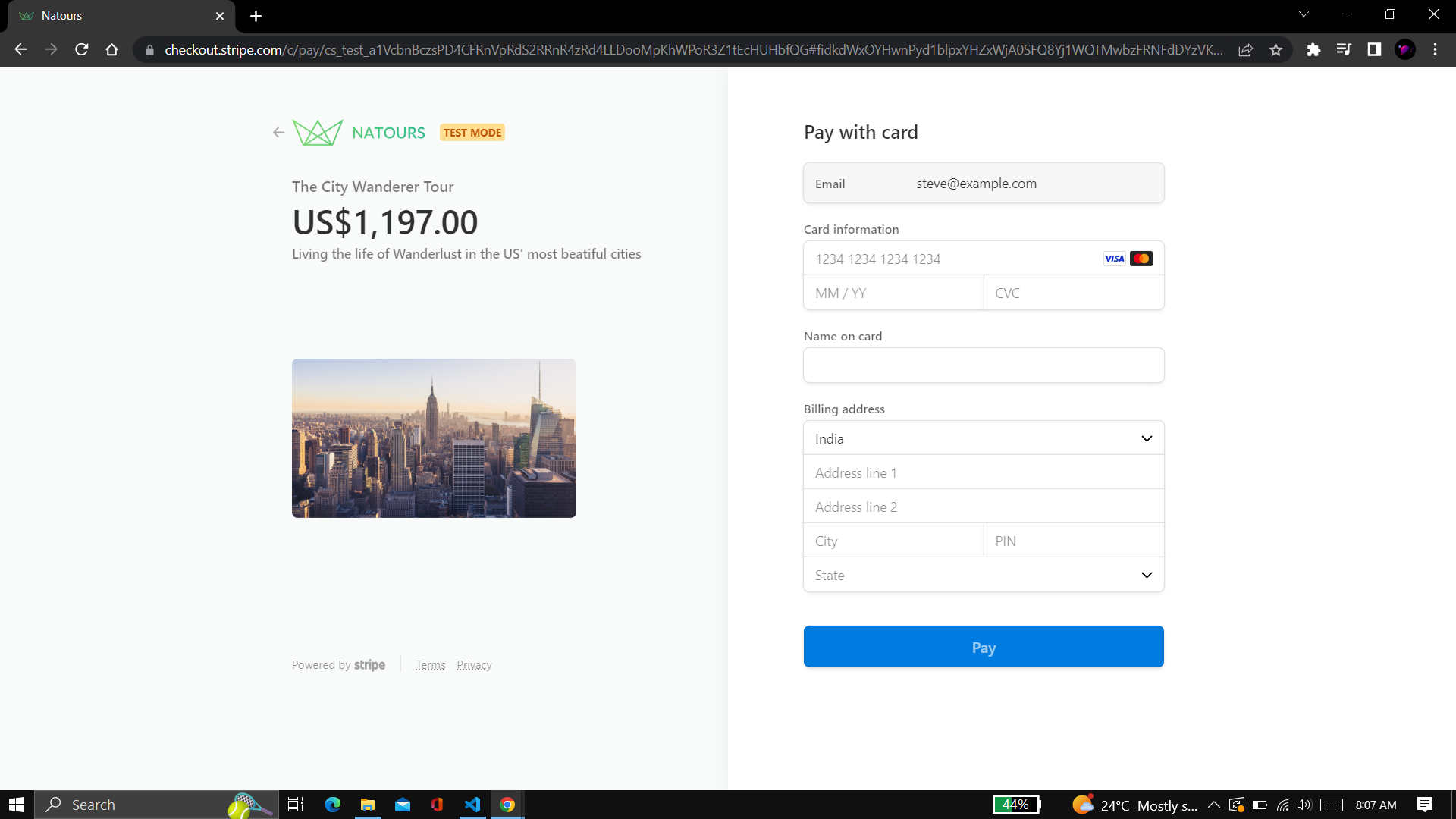Check the 44% battery level indicator
Screen dimensions: 1456x819
[x=1016, y=804]
